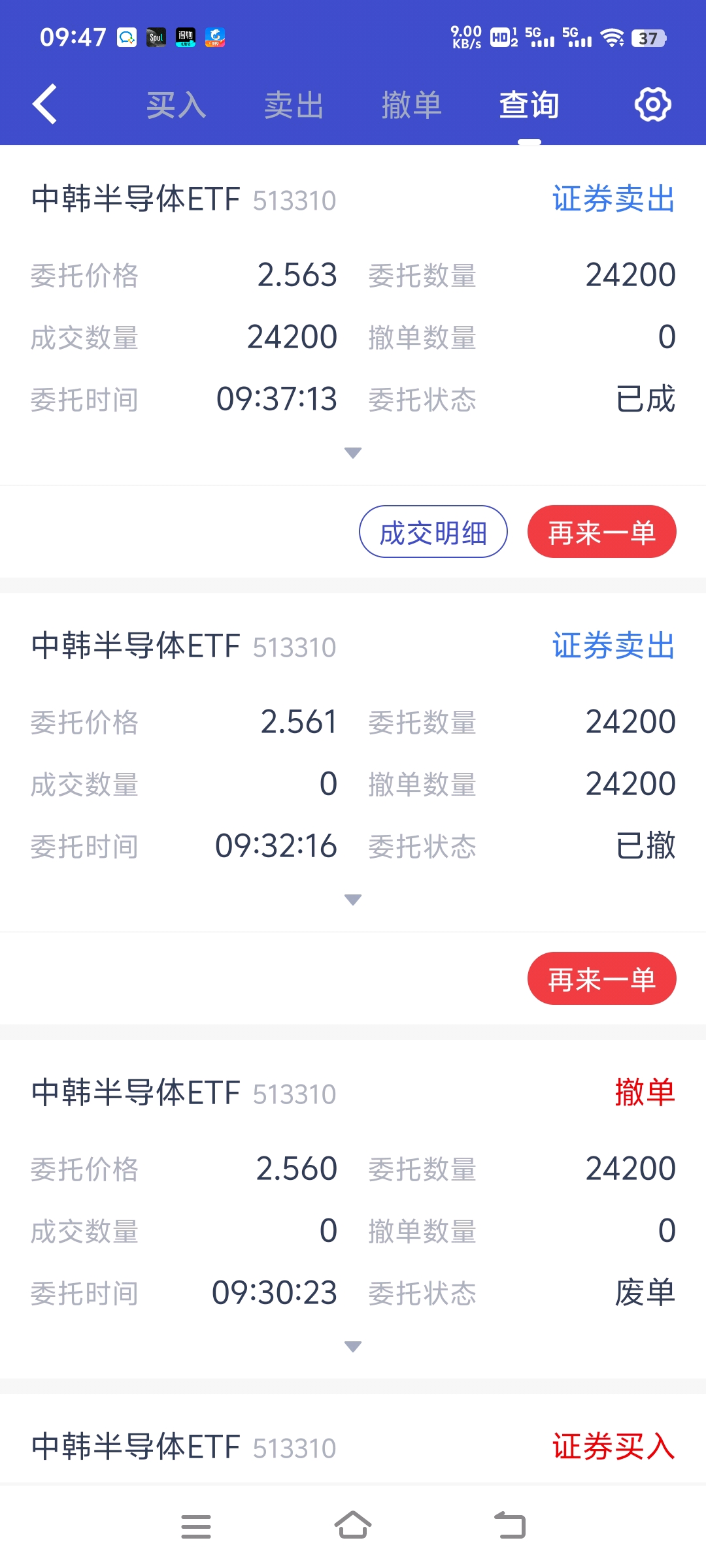Tap 再来一单 on the filled order
Viewport: 706px width, 1568px height.
click(x=601, y=532)
